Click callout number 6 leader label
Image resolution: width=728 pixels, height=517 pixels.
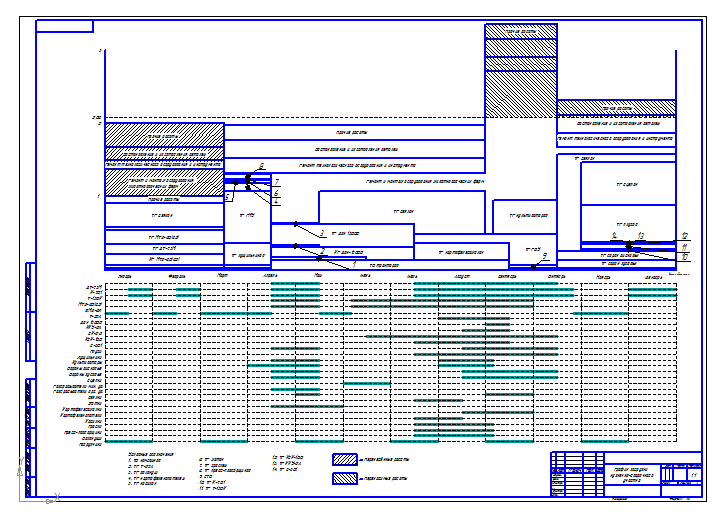[x=276, y=193]
